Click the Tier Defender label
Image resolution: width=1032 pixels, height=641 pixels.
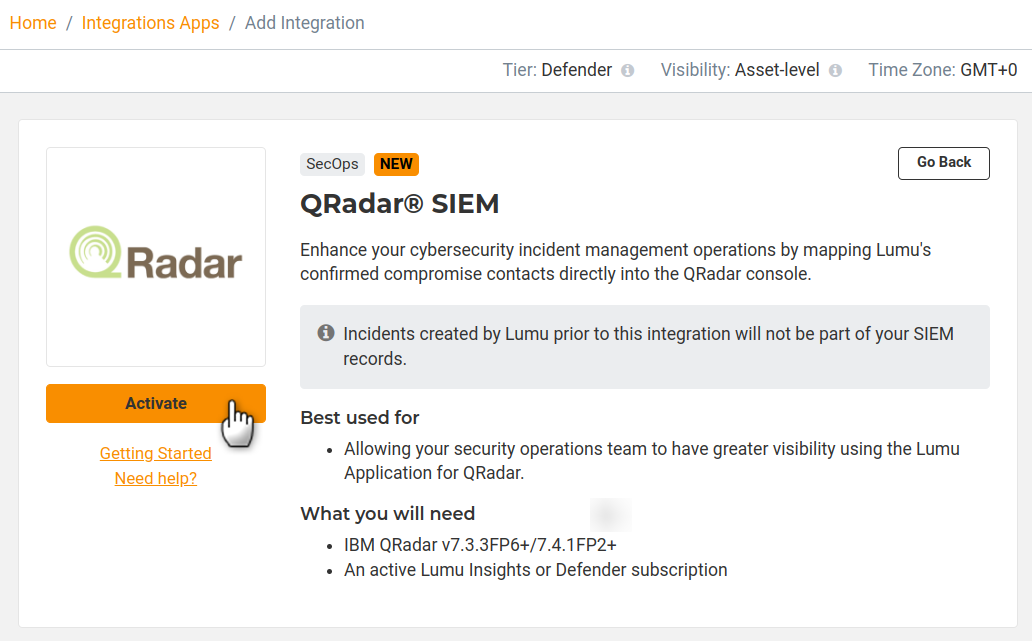[x=557, y=70]
